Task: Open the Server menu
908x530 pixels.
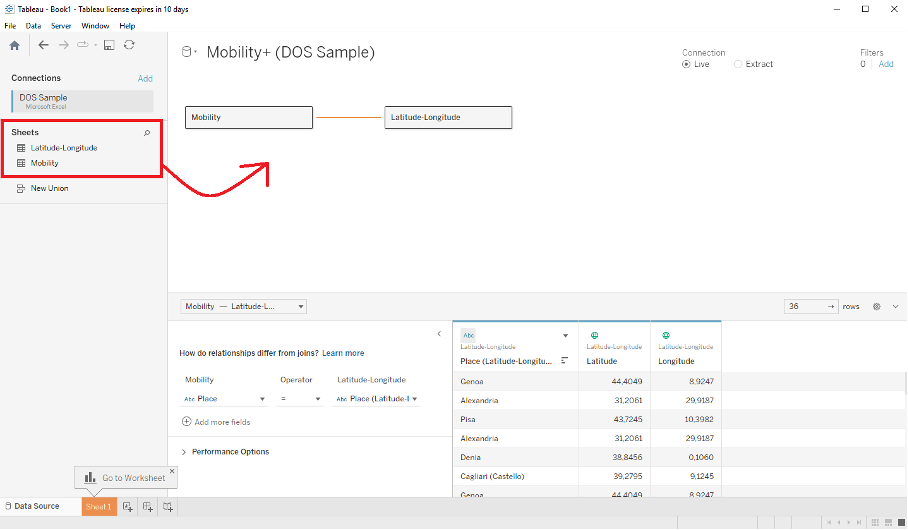Action: [x=61, y=26]
